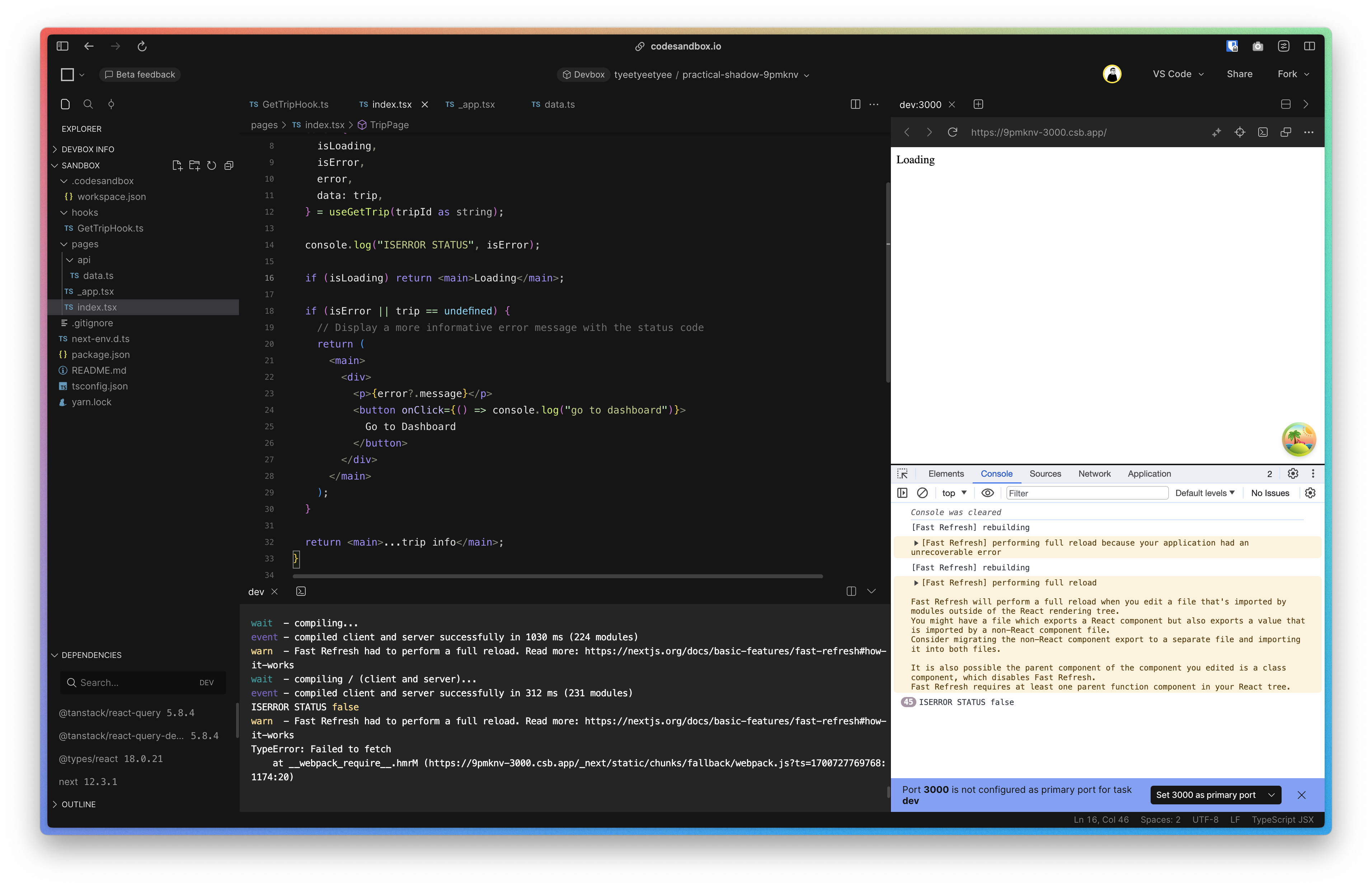The image size is (1372, 888).
Task: Dismiss the port 3000 notification
Action: coord(1301,795)
